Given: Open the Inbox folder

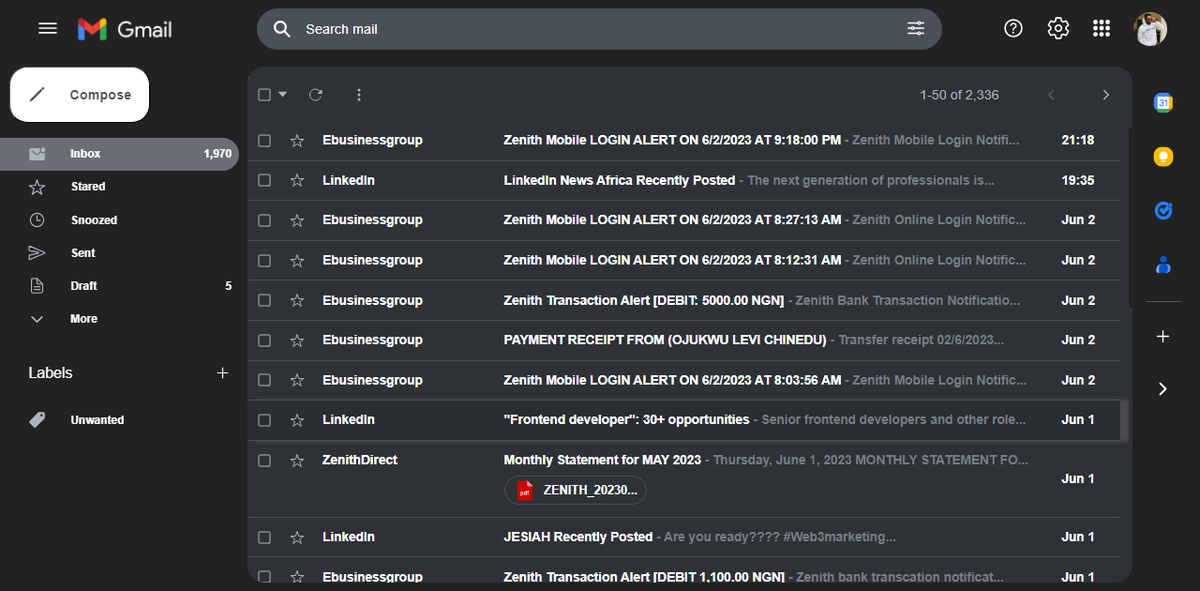Looking at the screenshot, I should pos(120,154).
